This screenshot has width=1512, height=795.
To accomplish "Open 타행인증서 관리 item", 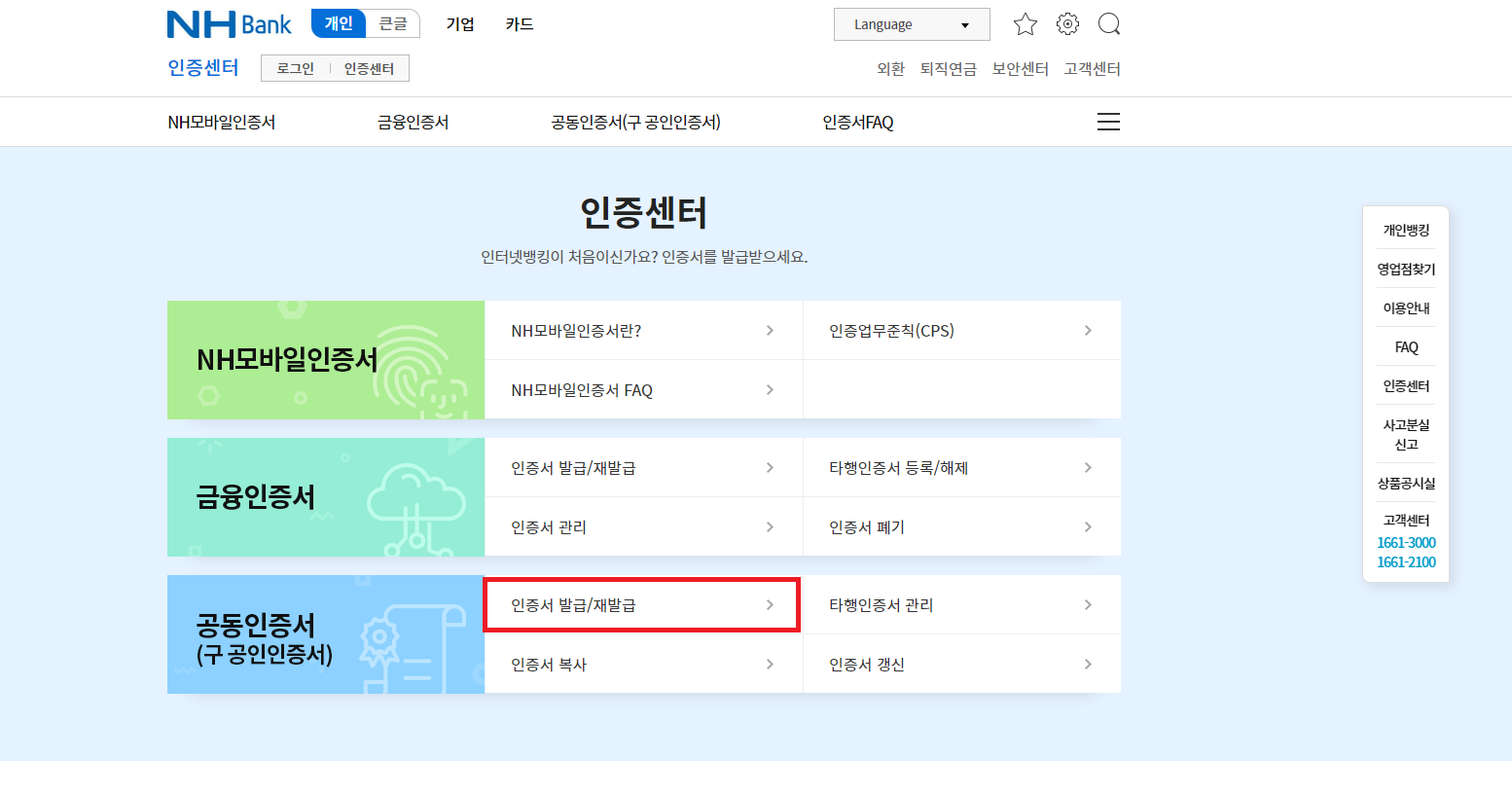I will coord(961,605).
